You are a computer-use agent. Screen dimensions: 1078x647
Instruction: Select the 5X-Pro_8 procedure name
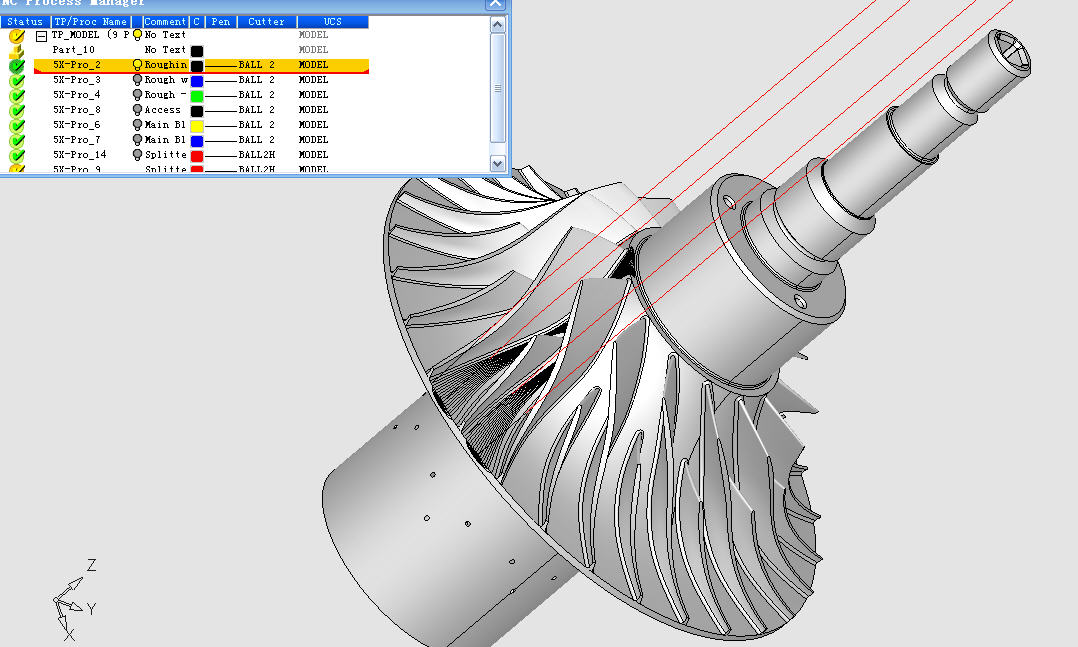[x=77, y=110]
